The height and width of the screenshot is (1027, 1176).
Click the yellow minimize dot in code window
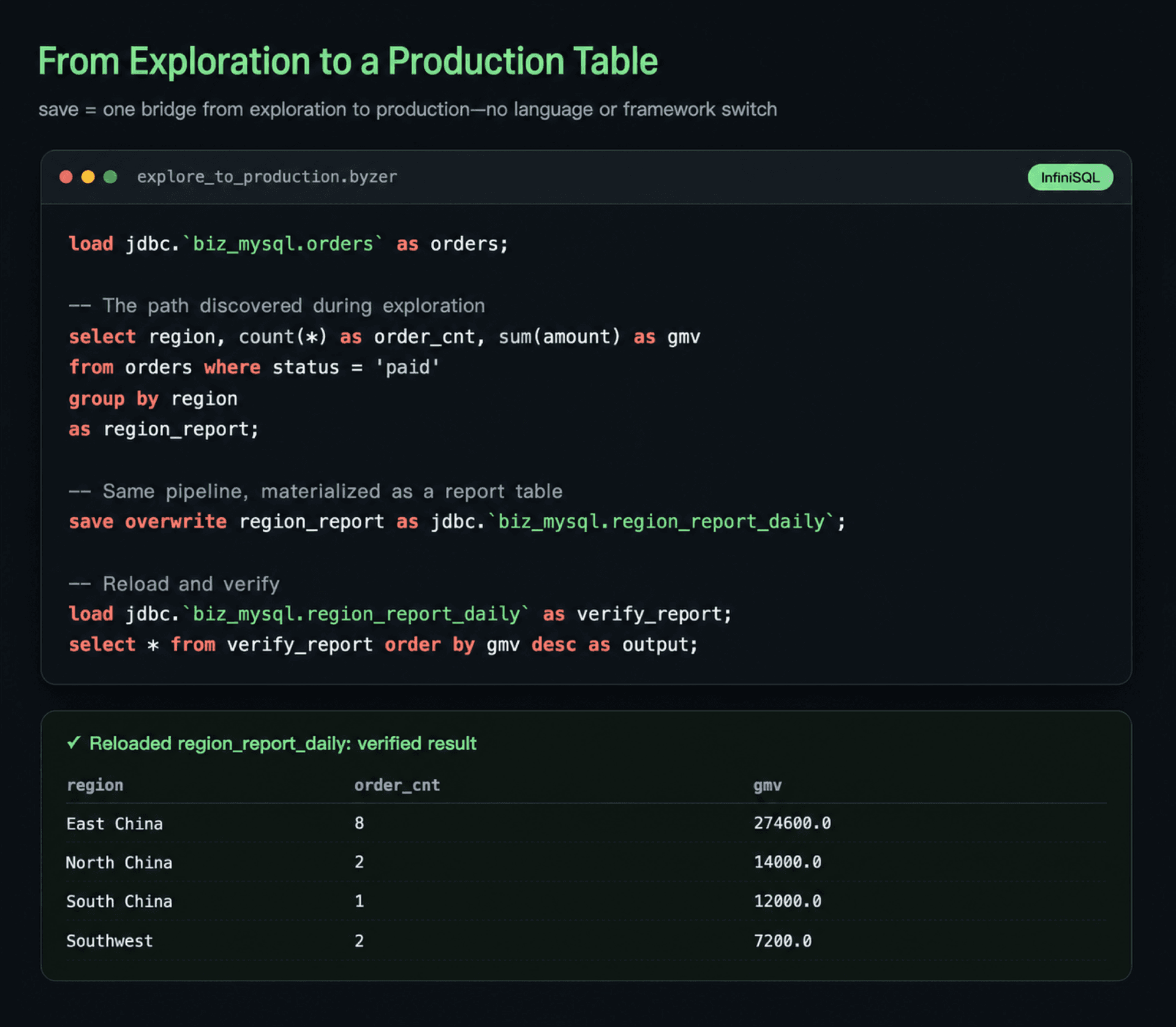[x=88, y=177]
